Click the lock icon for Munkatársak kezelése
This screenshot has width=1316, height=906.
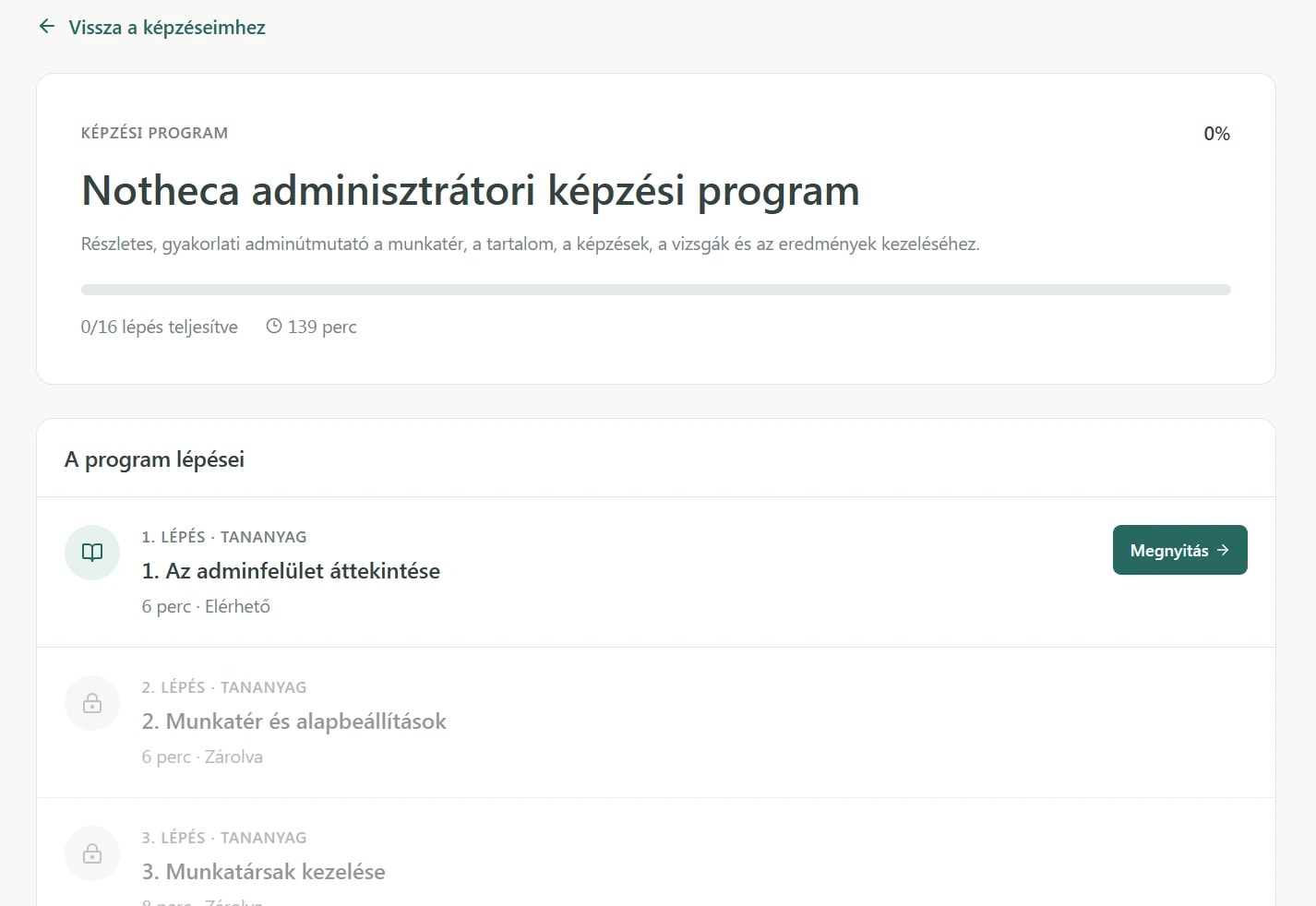(x=92, y=853)
